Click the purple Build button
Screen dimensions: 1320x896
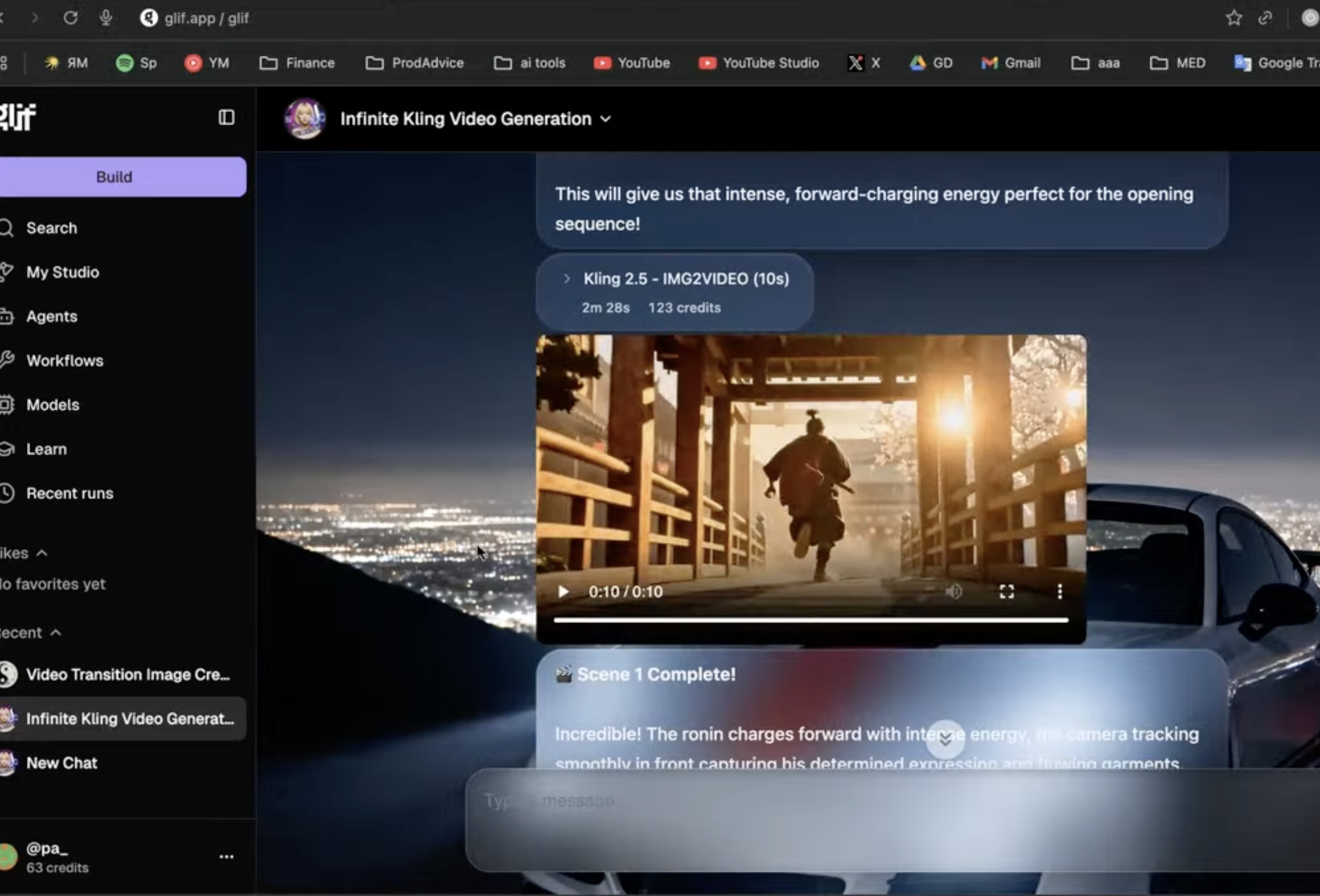point(114,177)
